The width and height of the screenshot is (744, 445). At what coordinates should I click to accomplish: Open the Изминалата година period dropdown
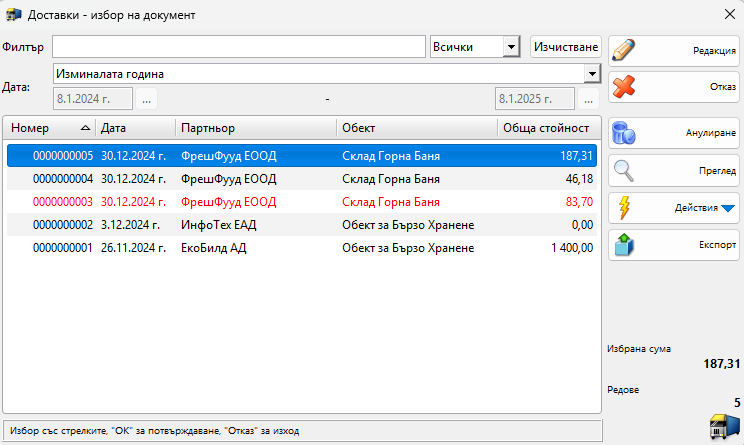[x=591, y=74]
